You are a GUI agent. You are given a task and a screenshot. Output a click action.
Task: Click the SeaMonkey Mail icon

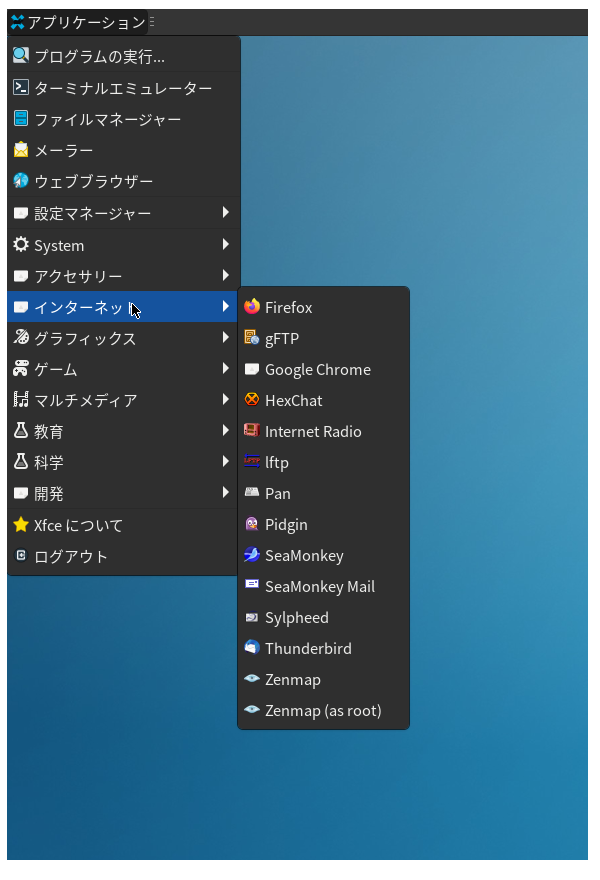pos(252,585)
